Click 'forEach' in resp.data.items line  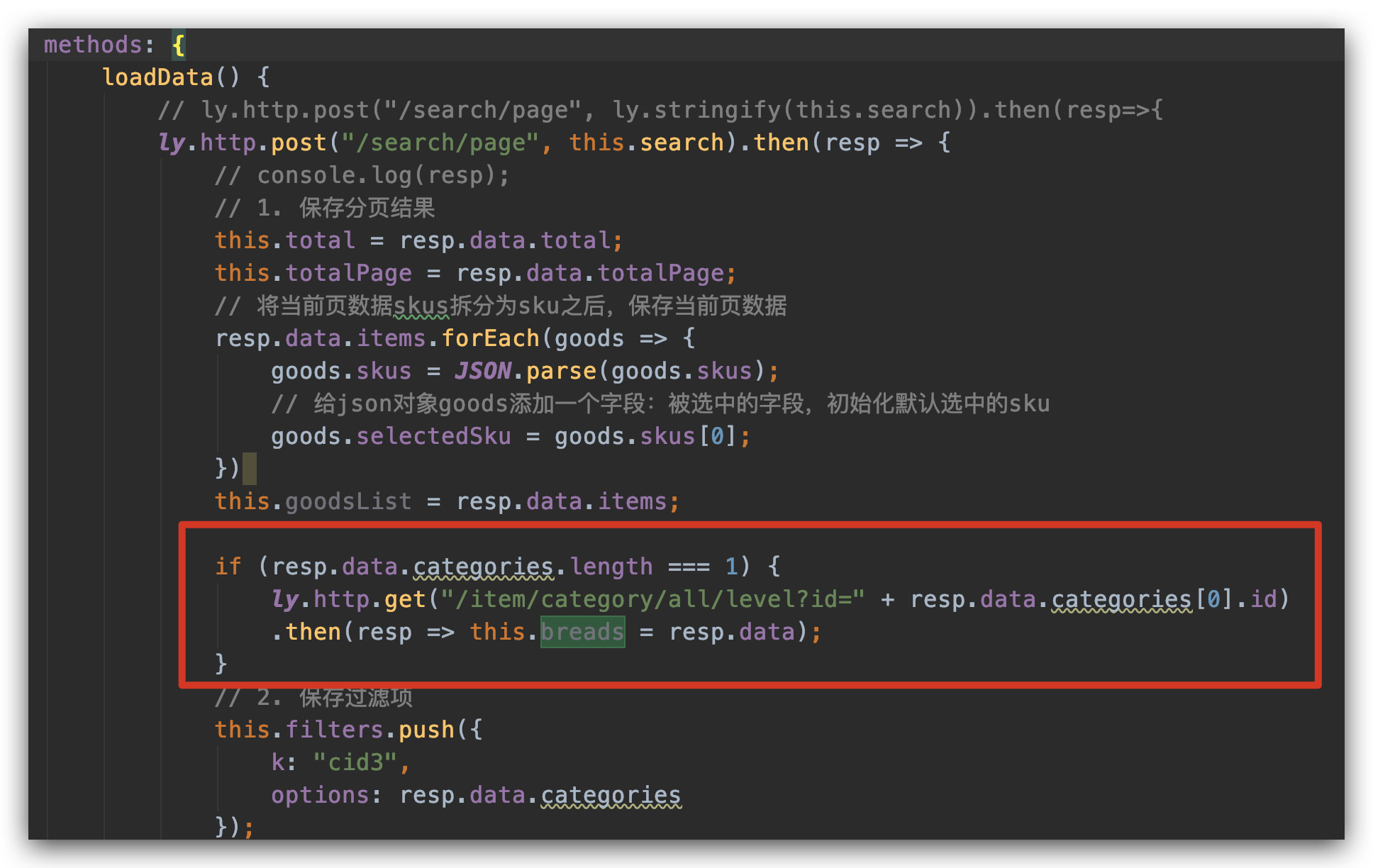pos(491,338)
